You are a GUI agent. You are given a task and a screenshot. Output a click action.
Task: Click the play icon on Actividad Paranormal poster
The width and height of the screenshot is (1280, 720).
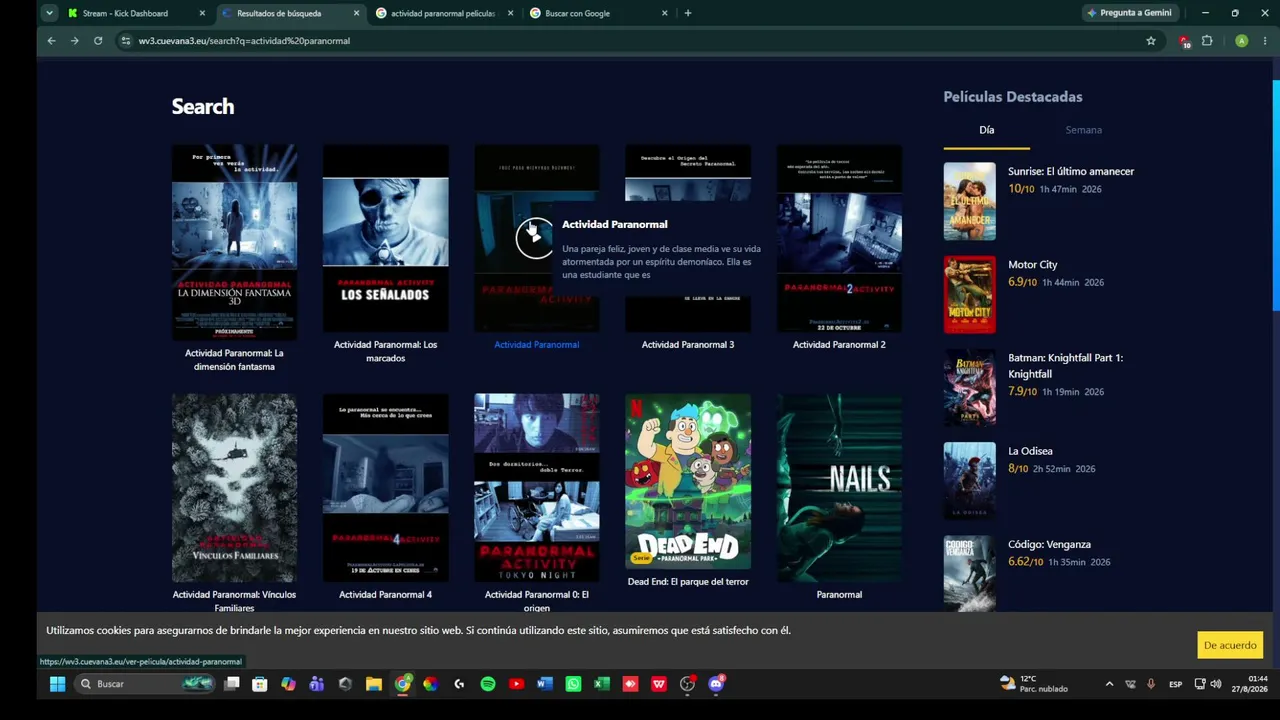(535, 237)
